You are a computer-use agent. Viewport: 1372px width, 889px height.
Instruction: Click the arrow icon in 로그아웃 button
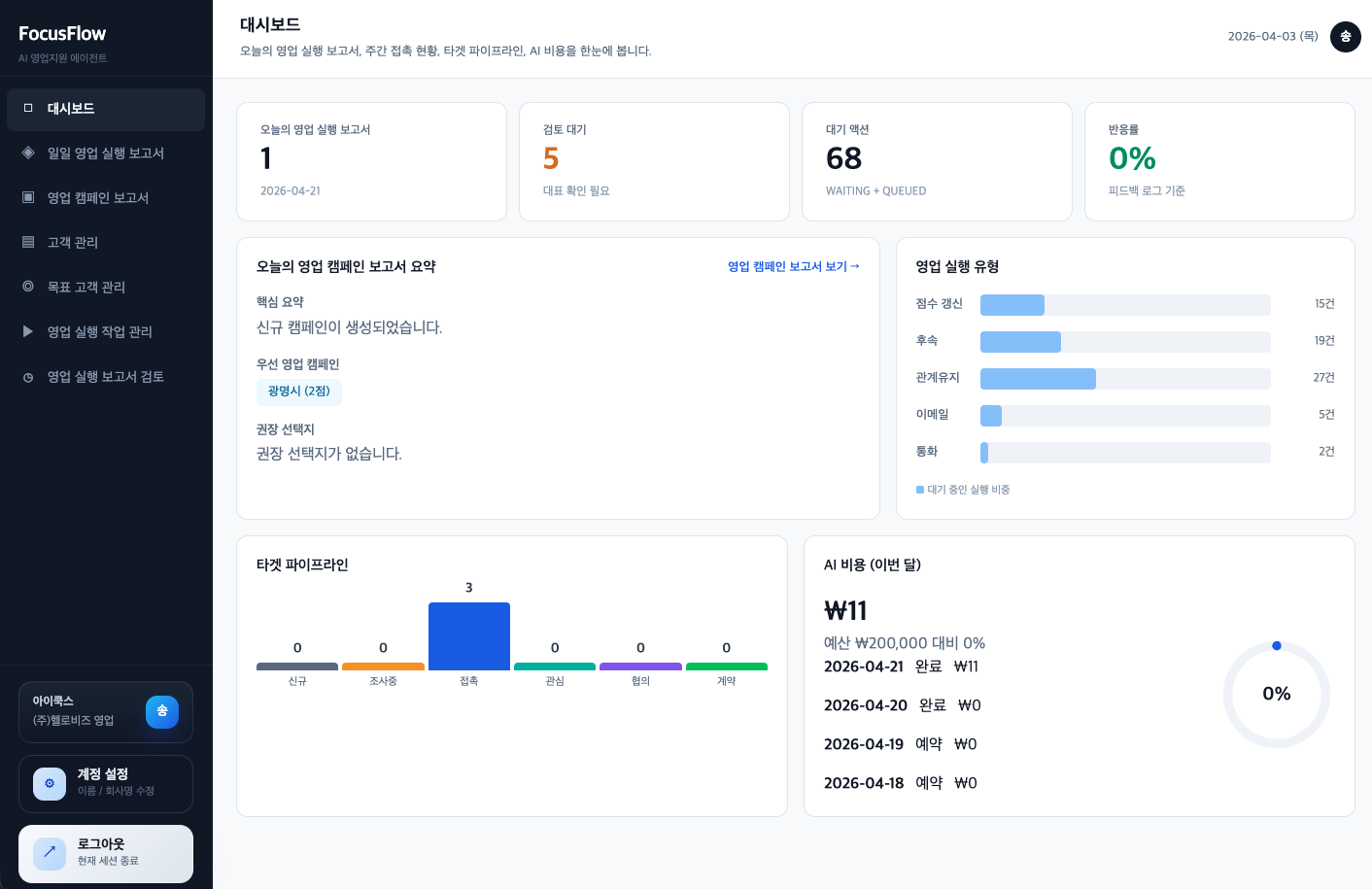50,853
